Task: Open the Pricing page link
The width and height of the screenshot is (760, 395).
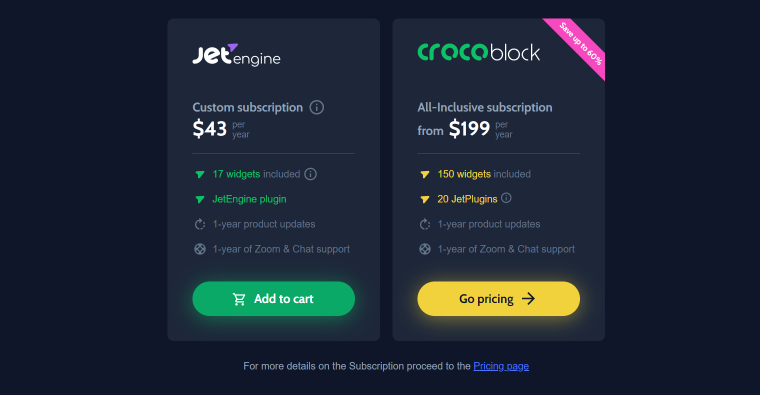Action: pos(501,366)
